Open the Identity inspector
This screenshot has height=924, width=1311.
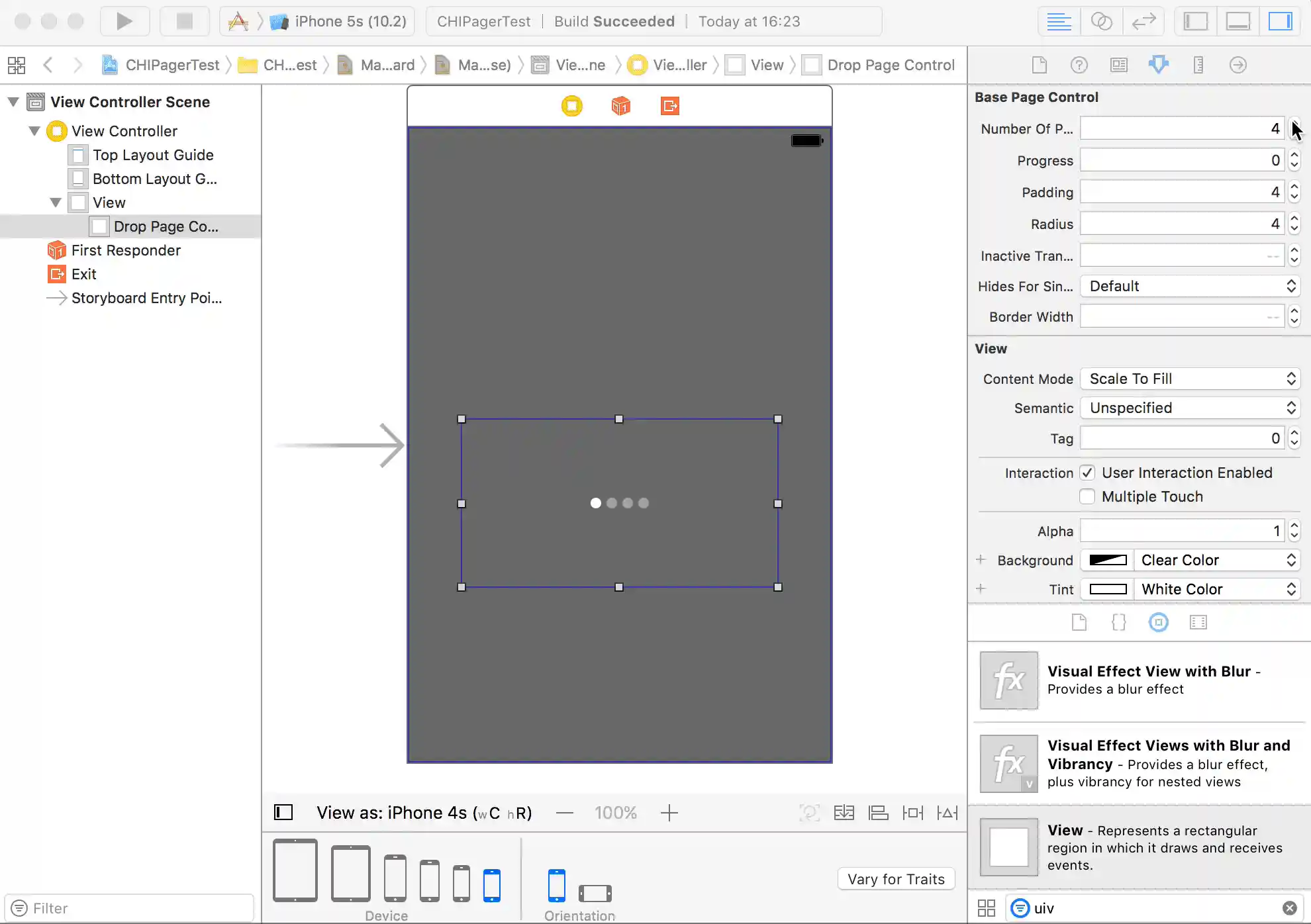[1118, 65]
